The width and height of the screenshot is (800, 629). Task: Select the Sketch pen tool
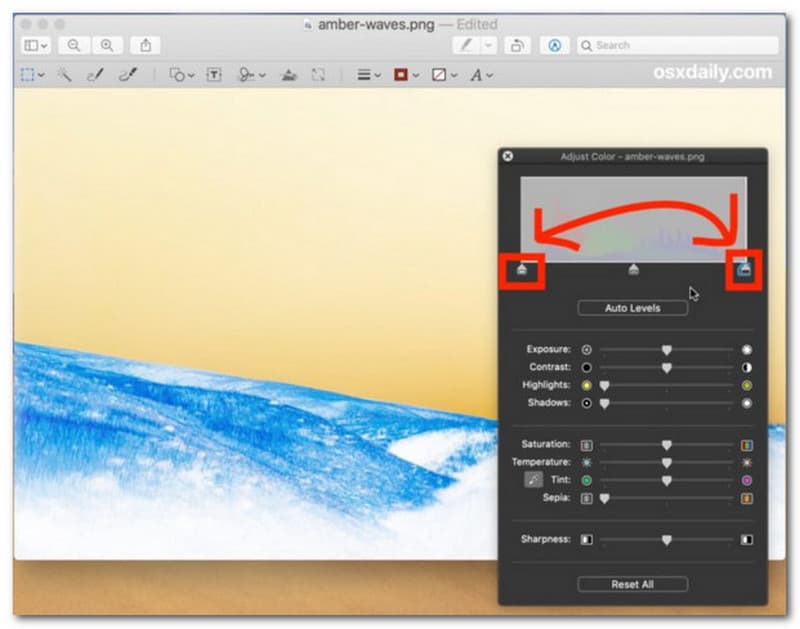[95, 75]
